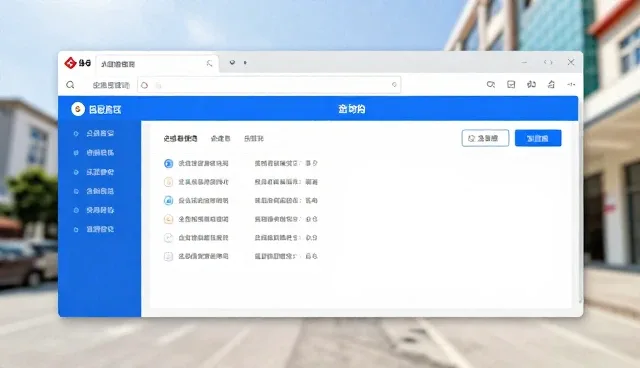The image size is (640, 368).
Task: Click the blue circle icon of the first list row
Action: (168, 164)
